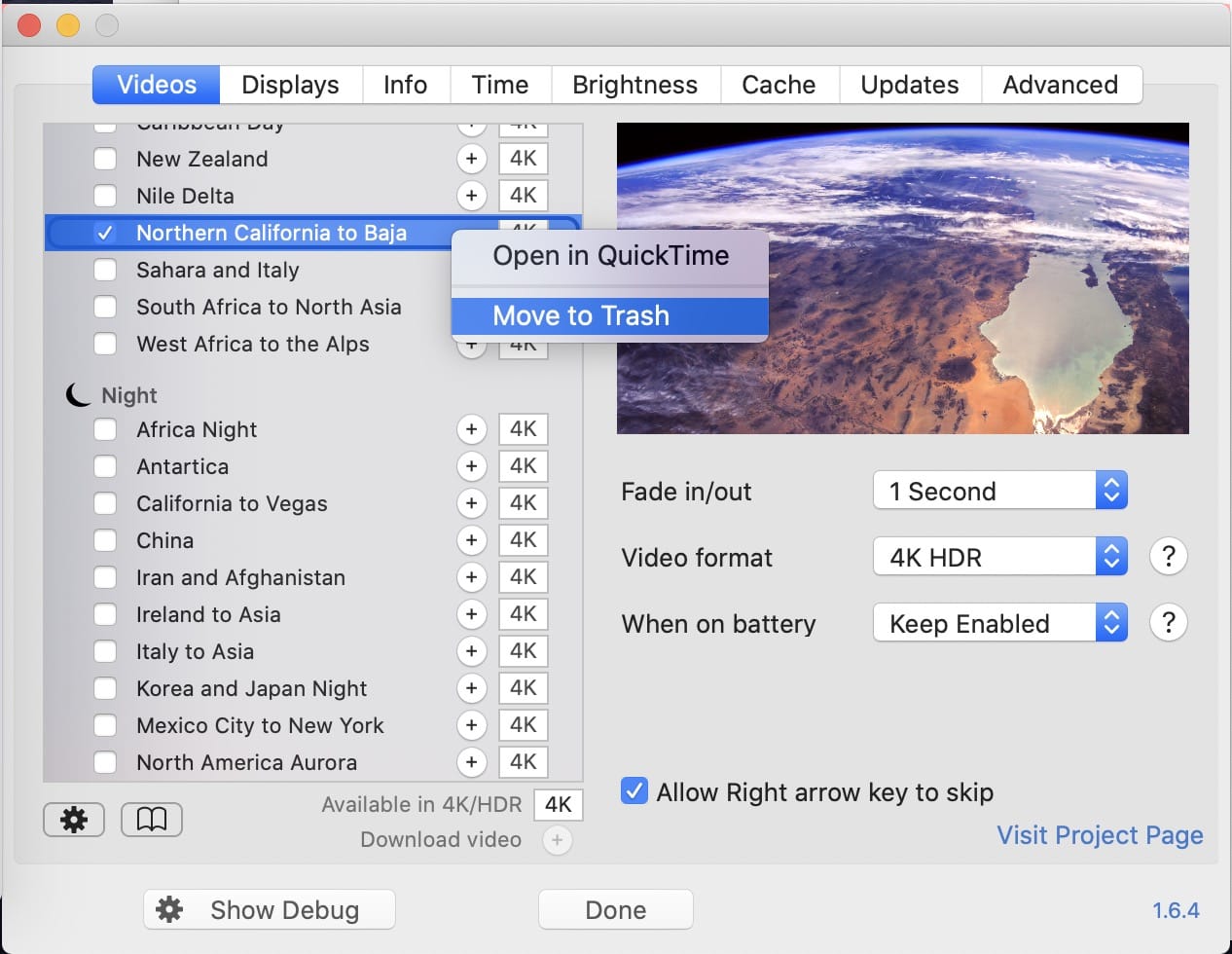Screen dimensions: 1232x954
Task: Click plus icon for California to Vegas
Action: click(x=472, y=503)
